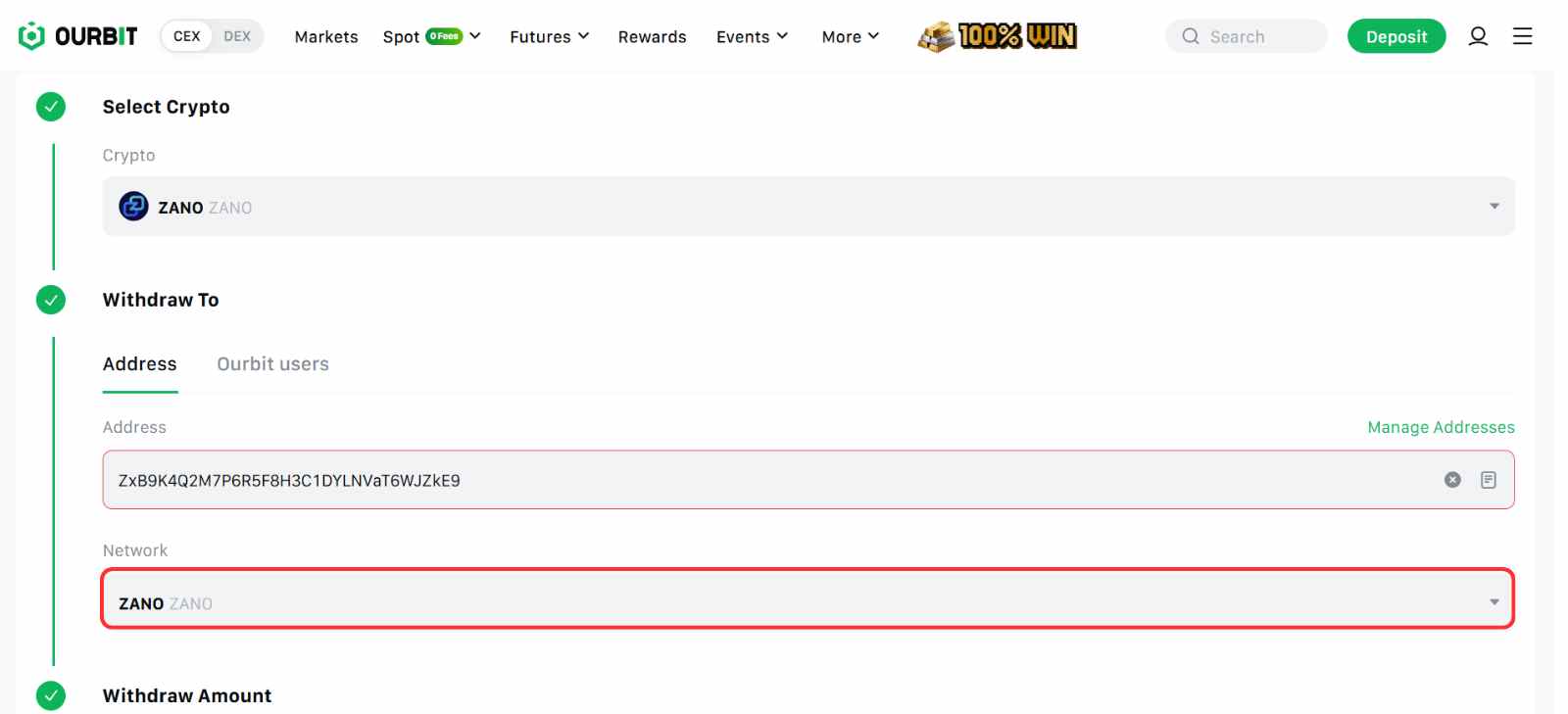This screenshot has width=1568, height=714.
Task: Click the ZANO coin icon
Action: pos(133,207)
